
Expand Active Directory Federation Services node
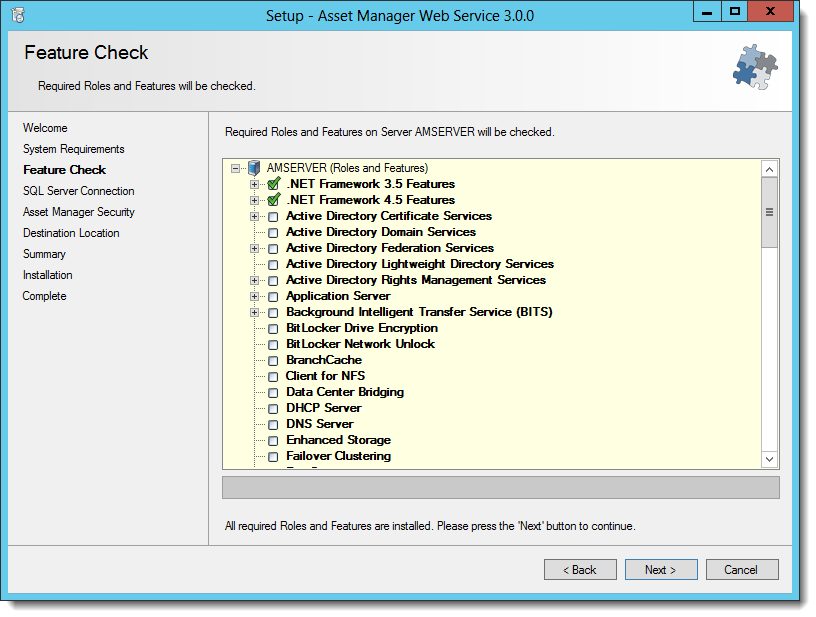(254, 249)
